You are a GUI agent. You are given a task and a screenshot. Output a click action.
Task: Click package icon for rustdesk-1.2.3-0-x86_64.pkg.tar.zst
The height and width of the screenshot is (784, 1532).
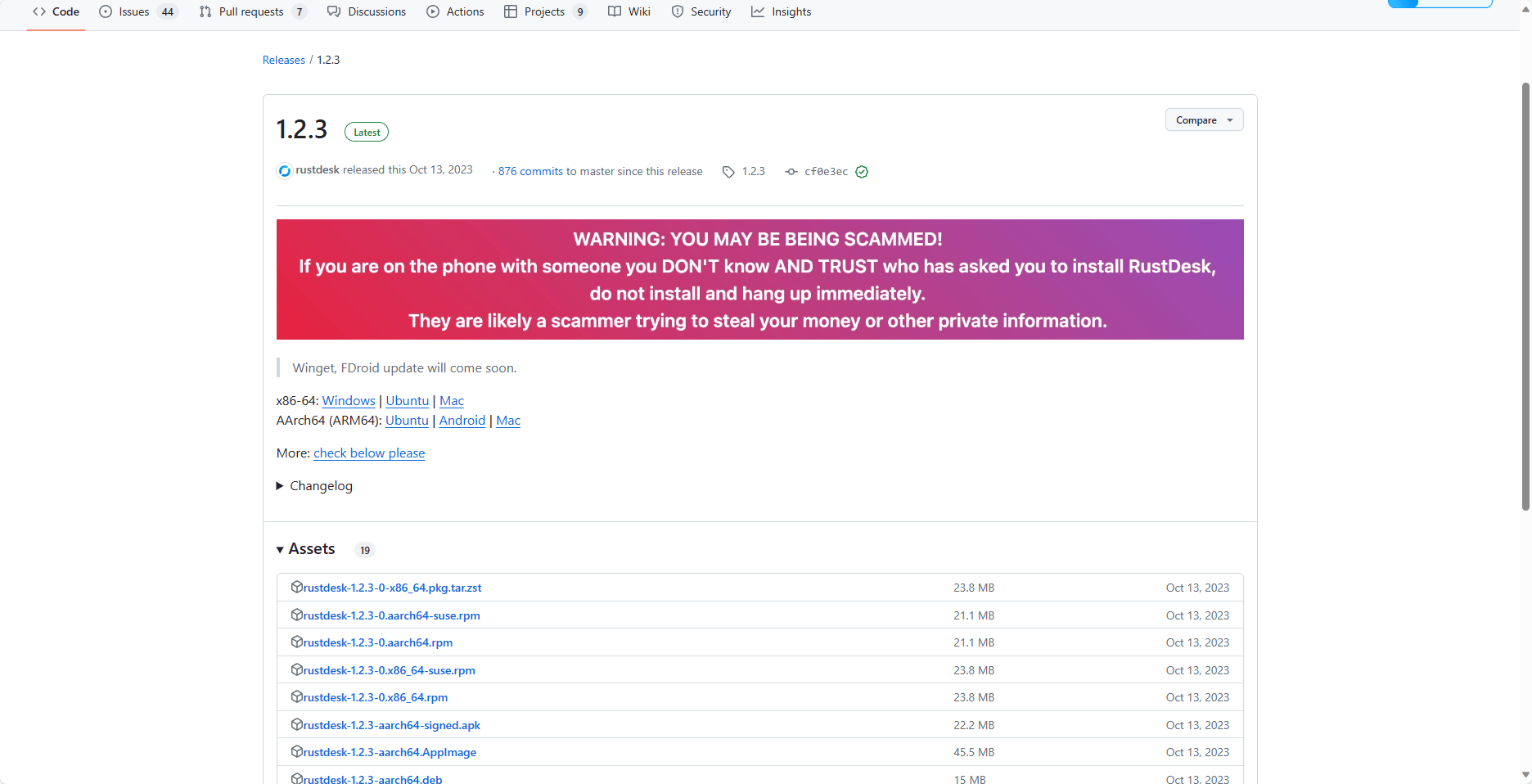(x=297, y=587)
